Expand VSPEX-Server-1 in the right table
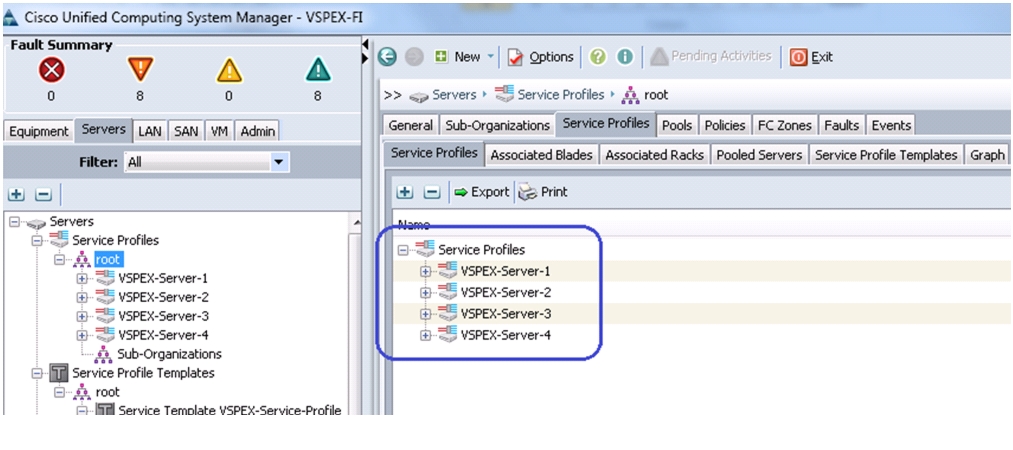Screen dimensions: 1013x450 click(425, 271)
